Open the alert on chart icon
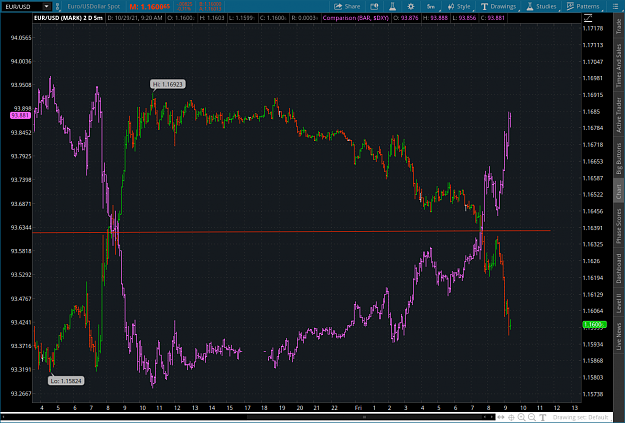The width and height of the screenshot is (625, 423). 374,6
